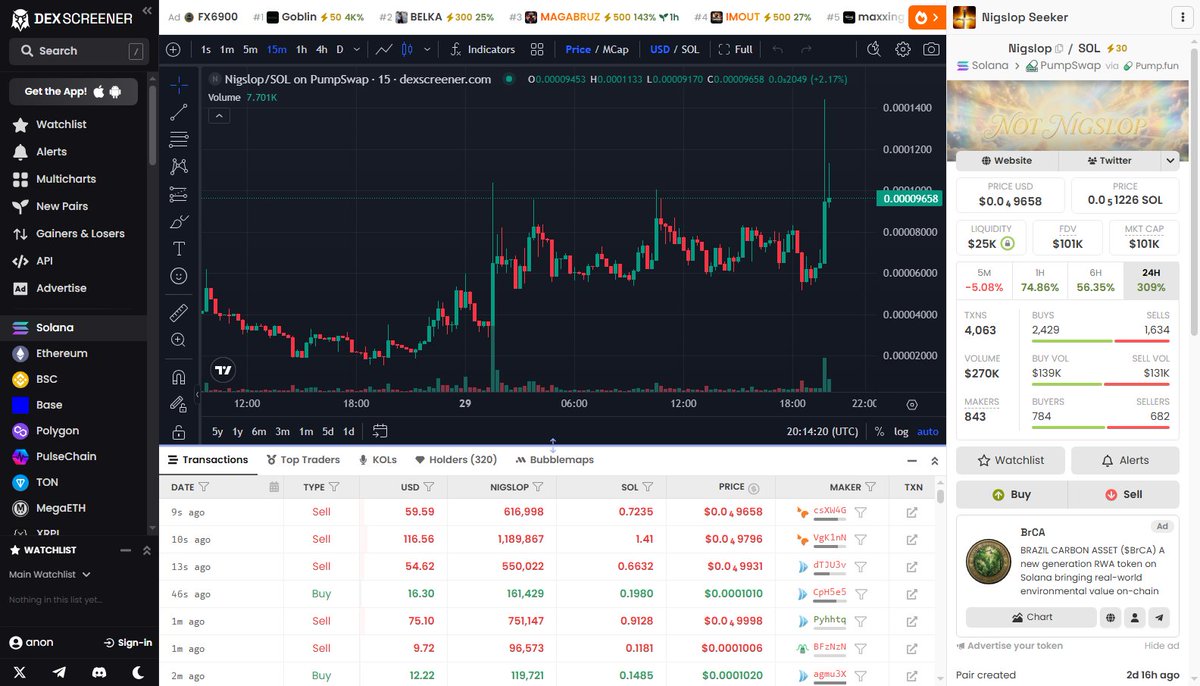Switch chart to Fullscreen mode
This screenshot has width=1200, height=686.
pyautogui.click(x=735, y=49)
